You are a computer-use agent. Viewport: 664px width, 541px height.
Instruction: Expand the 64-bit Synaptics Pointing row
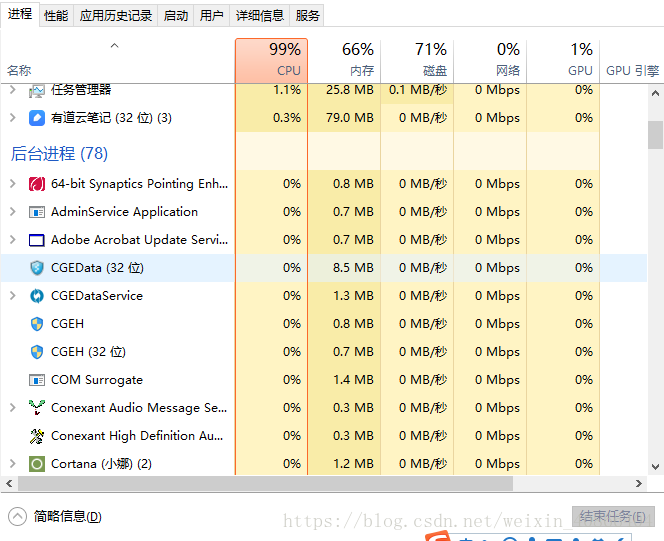(13, 184)
